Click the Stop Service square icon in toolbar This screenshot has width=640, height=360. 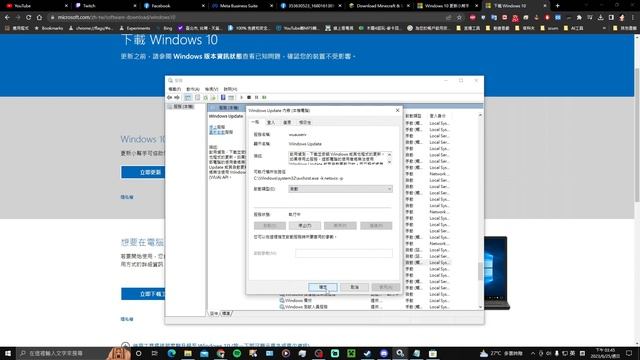(249, 98)
